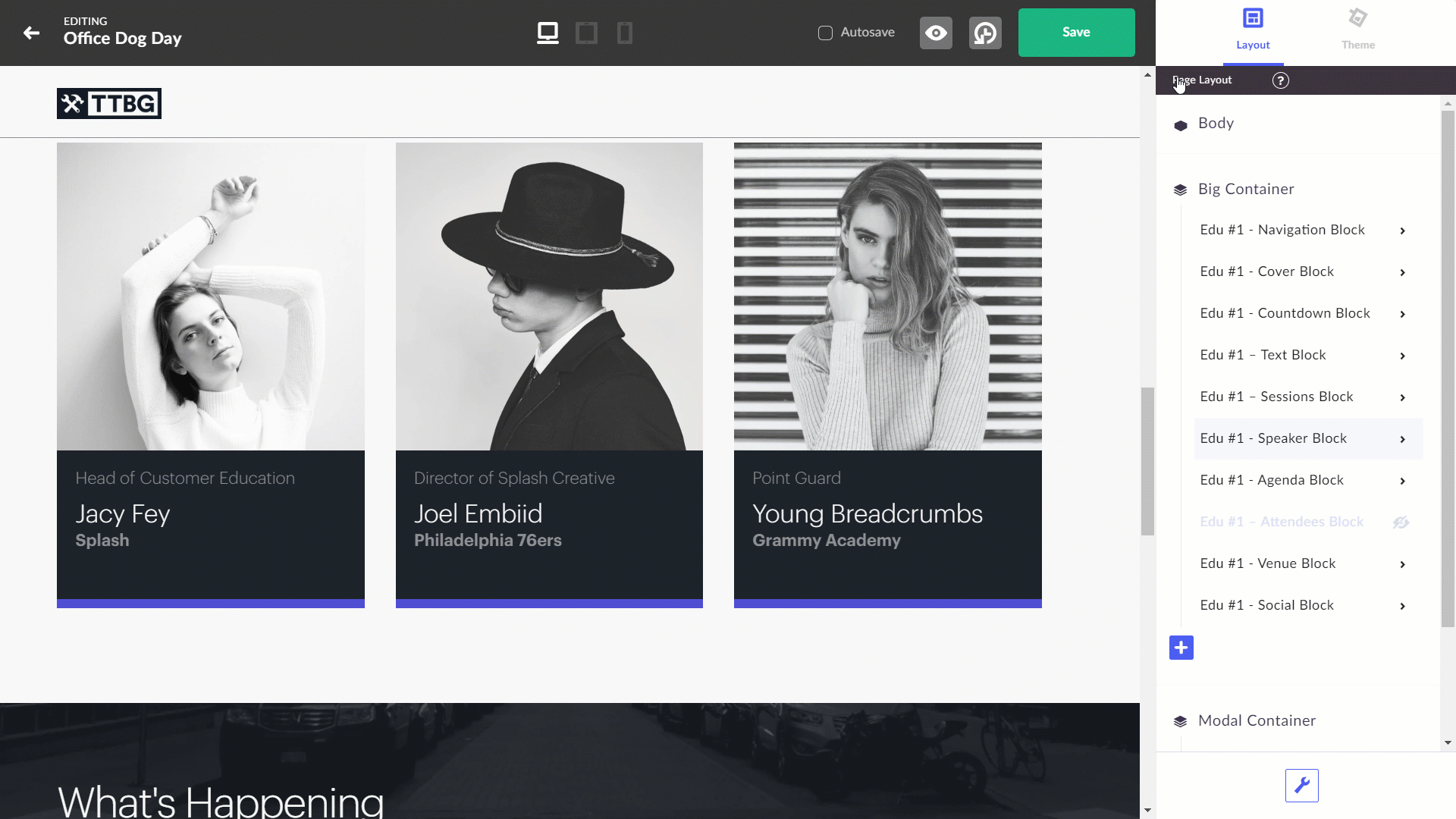Click Director of Splash Creative title
This screenshot has width=1456, height=819.
point(514,479)
